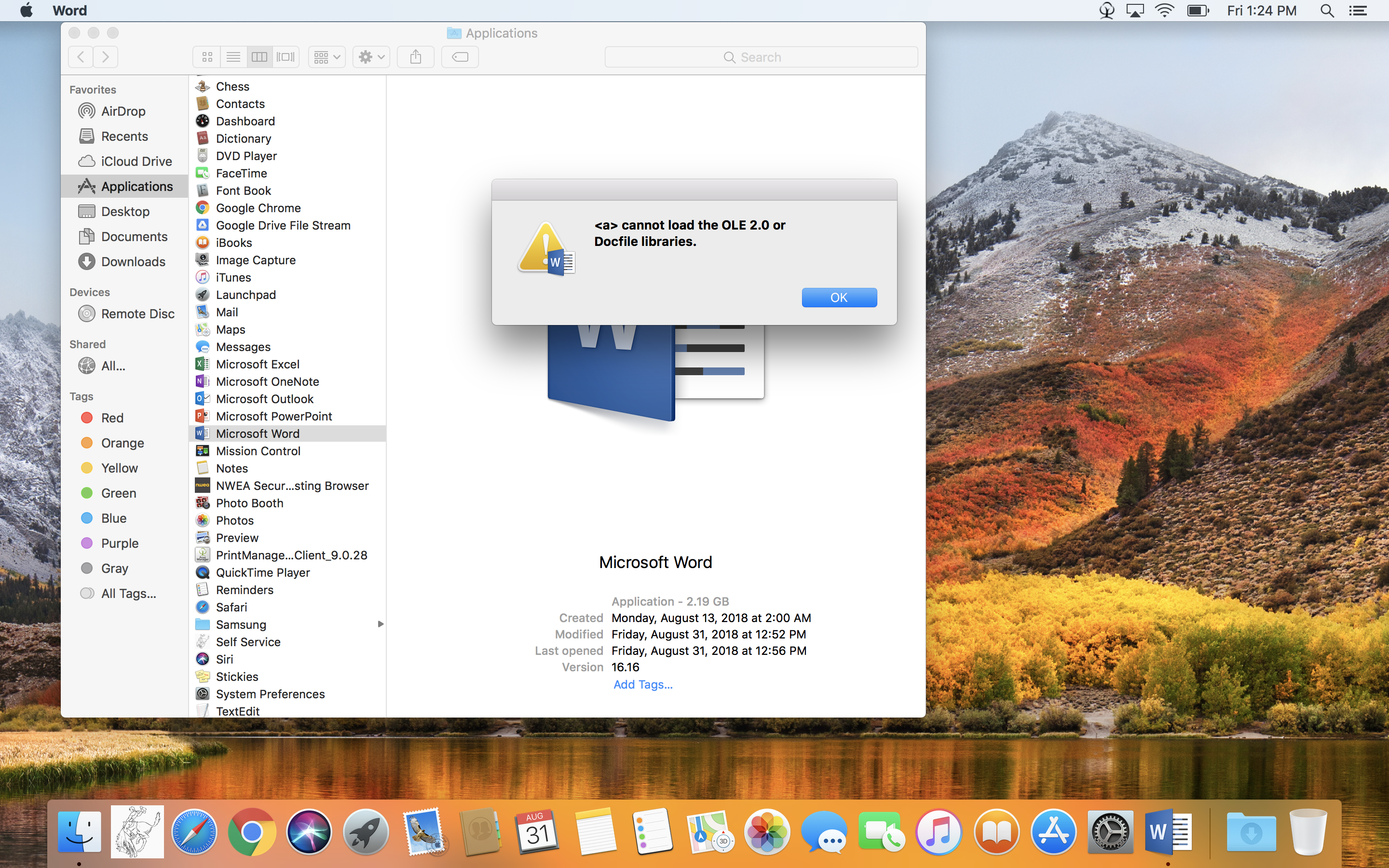The width and height of the screenshot is (1389, 868).
Task: Select Downloads in Finder sidebar Favorites
Action: 133,261
